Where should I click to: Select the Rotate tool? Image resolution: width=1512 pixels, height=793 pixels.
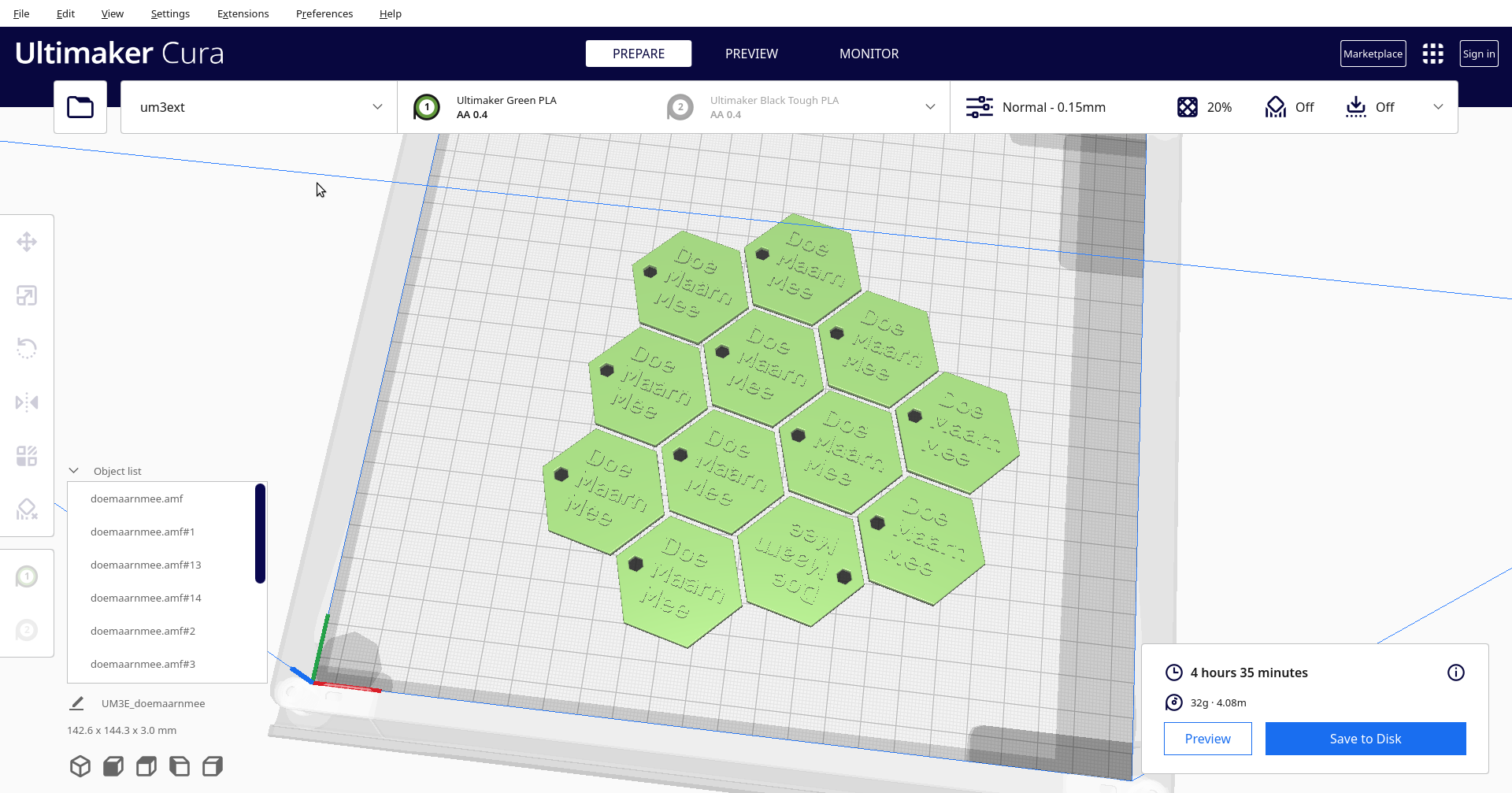[x=27, y=348]
